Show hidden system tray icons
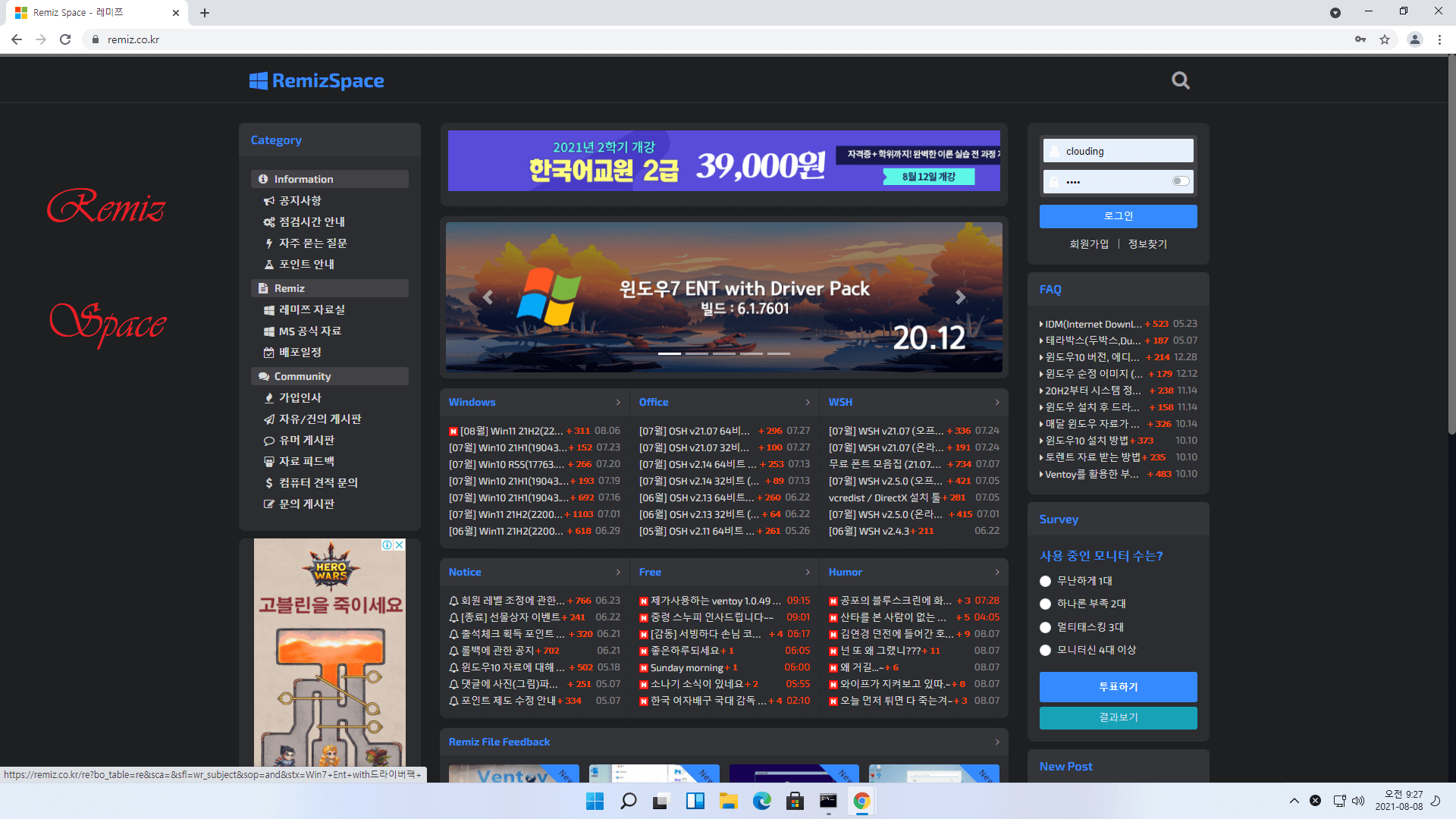Viewport: 1456px width, 819px height. pyautogui.click(x=1294, y=801)
